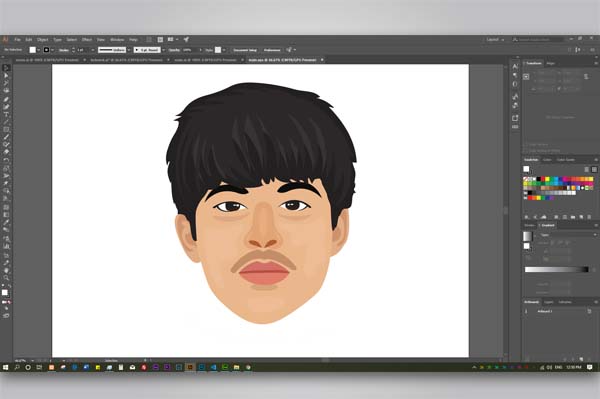Open the Window menu
Screen dimensions: 600x399
117,39
